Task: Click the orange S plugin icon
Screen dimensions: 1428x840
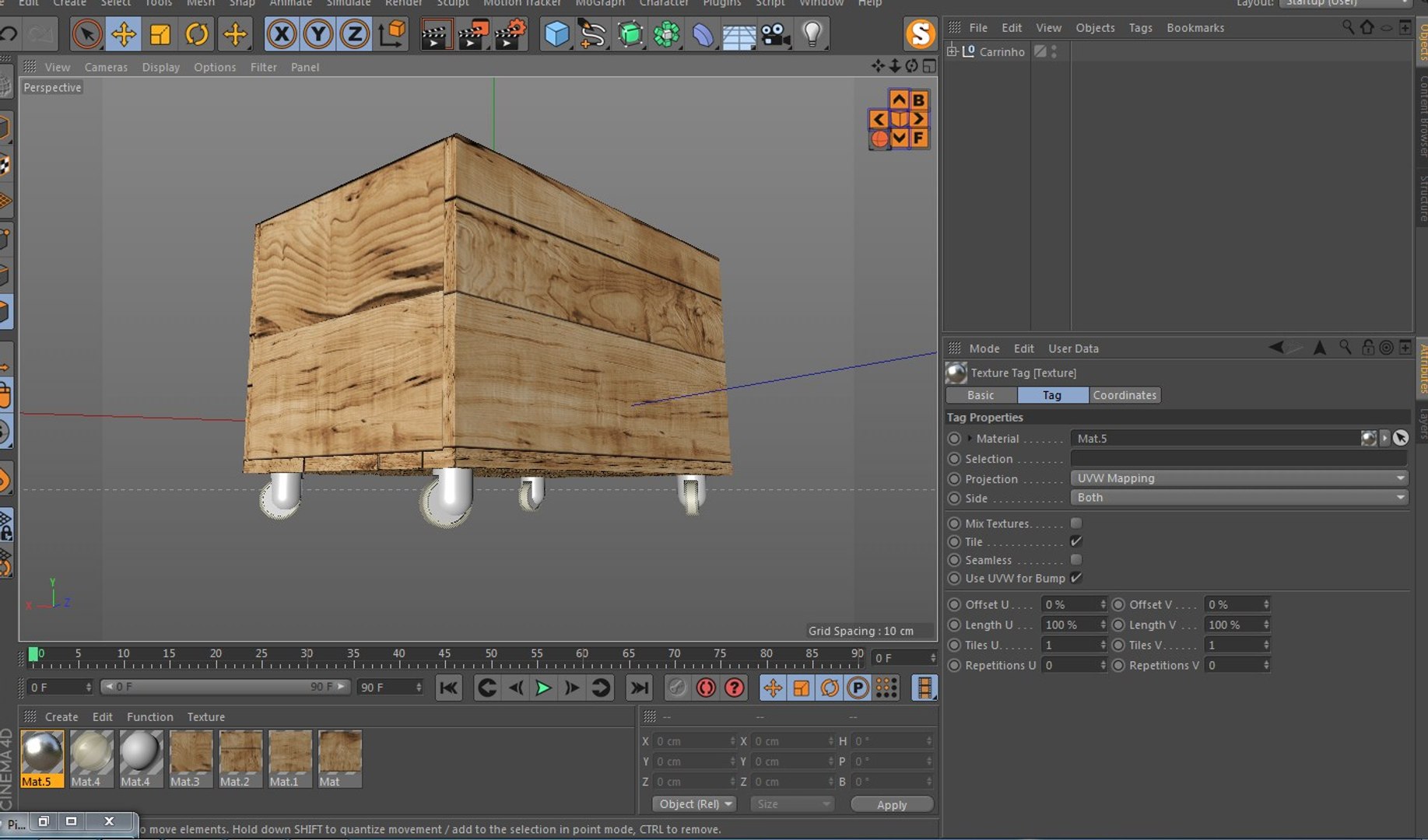Action: pyautogui.click(x=920, y=34)
